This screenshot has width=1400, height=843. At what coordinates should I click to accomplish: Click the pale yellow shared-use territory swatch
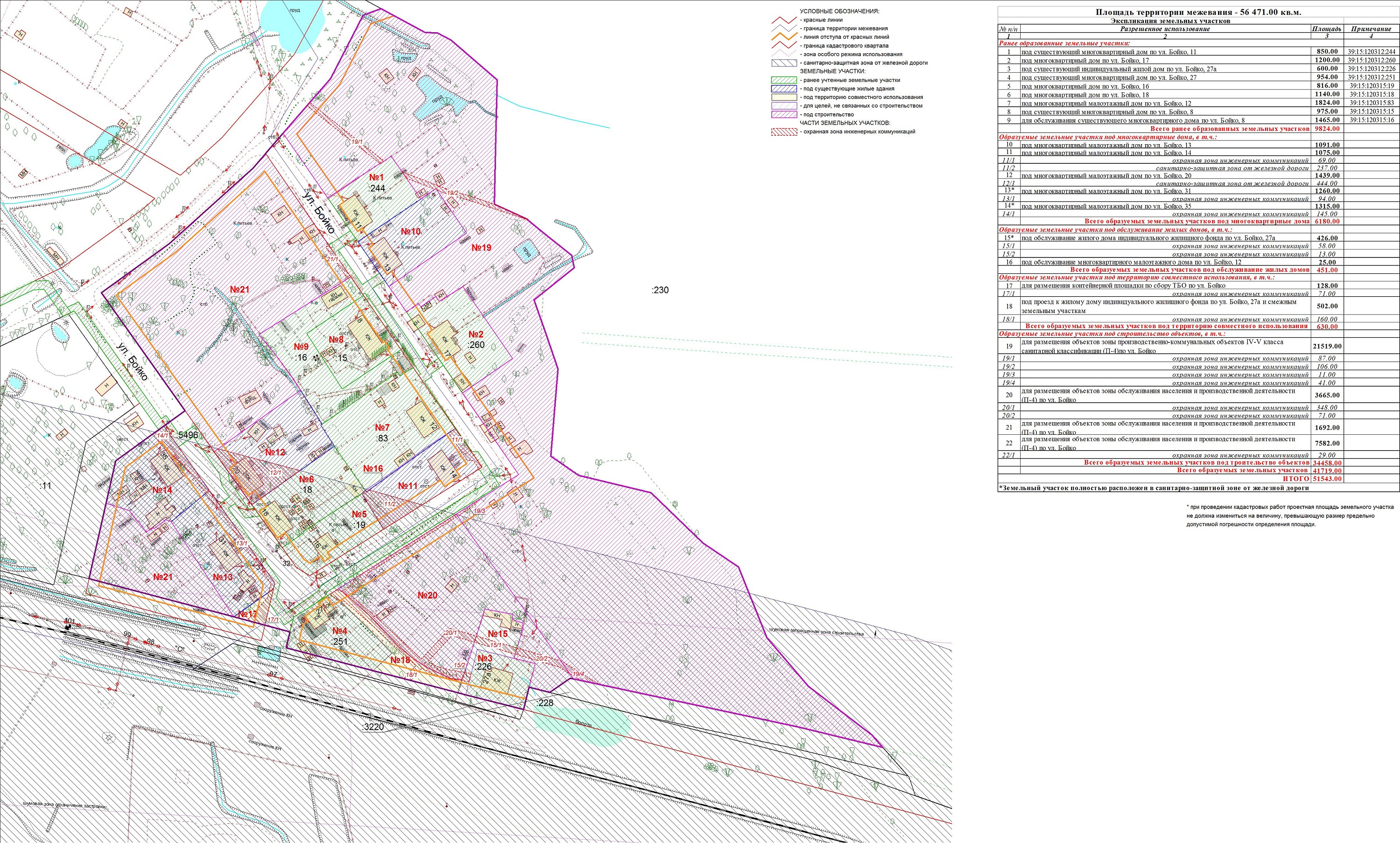(x=784, y=97)
